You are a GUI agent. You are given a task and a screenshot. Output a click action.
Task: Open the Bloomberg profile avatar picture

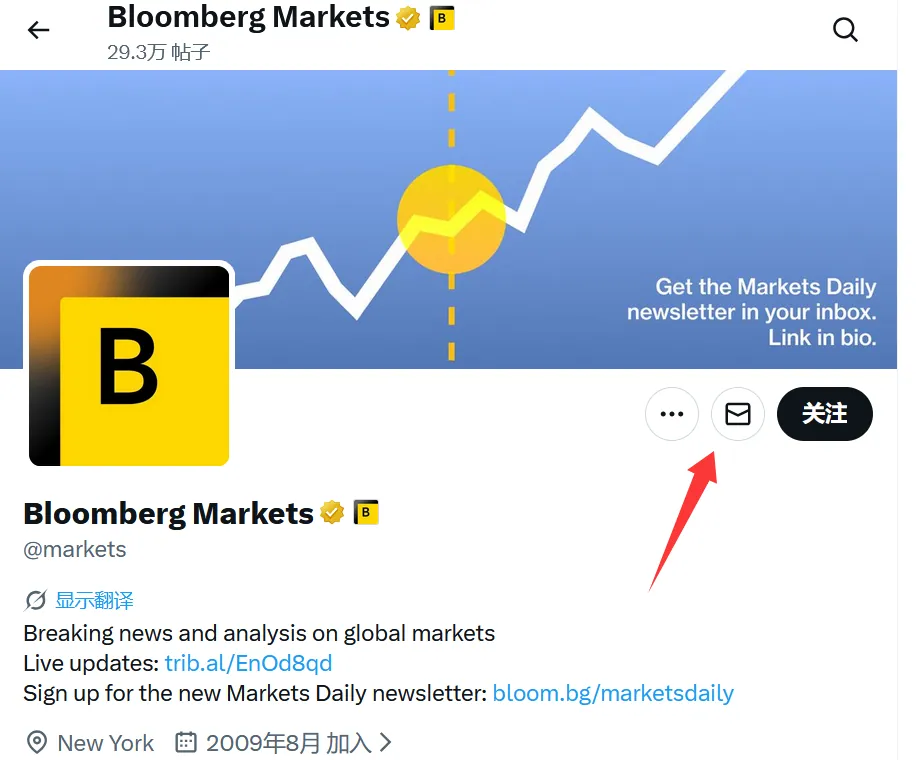click(130, 365)
